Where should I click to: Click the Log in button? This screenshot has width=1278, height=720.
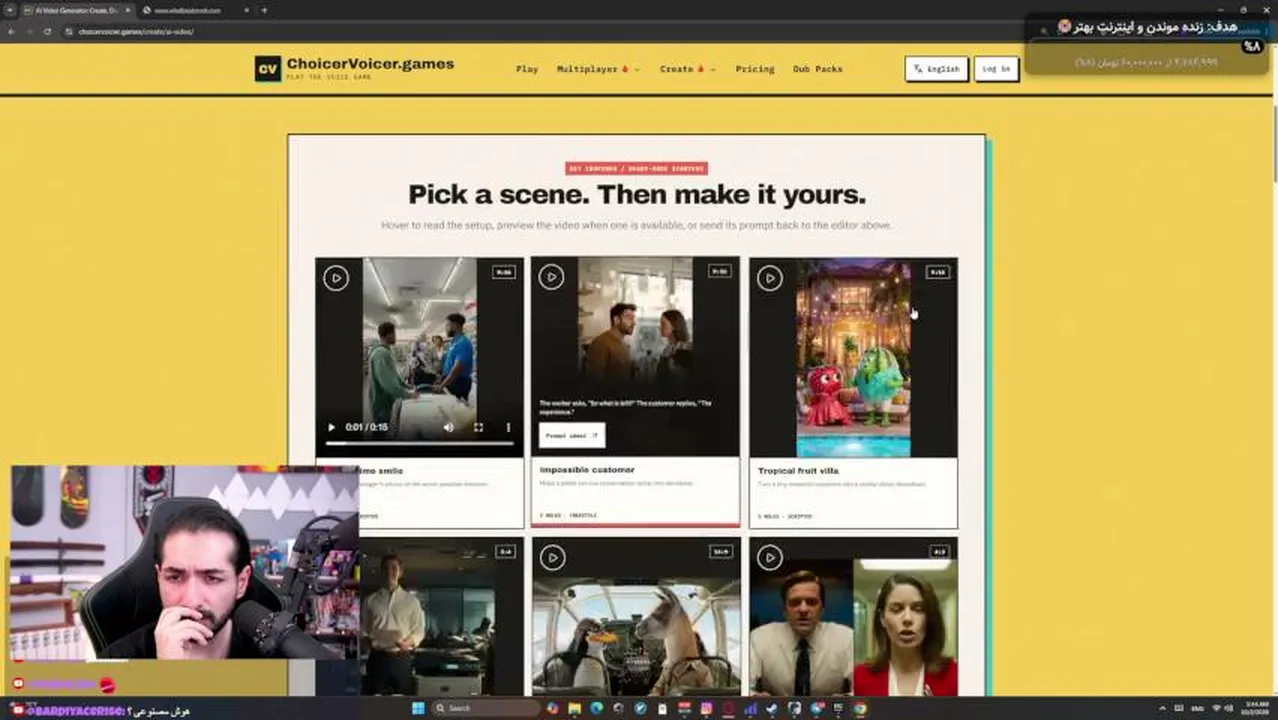tap(996, 69)
